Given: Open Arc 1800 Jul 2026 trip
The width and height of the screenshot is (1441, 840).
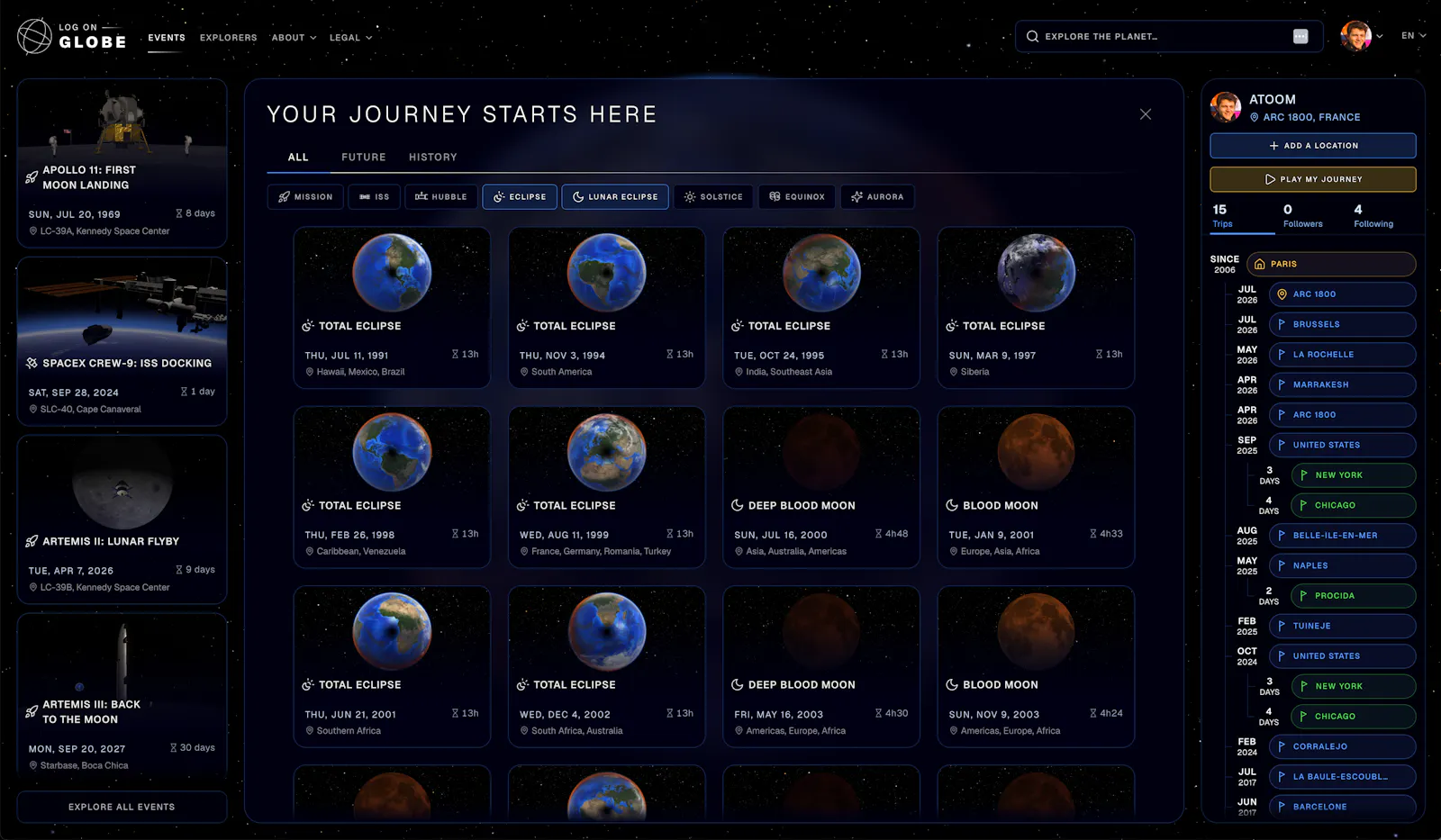Looking at the screenshot, I should tap(1343, 294).
